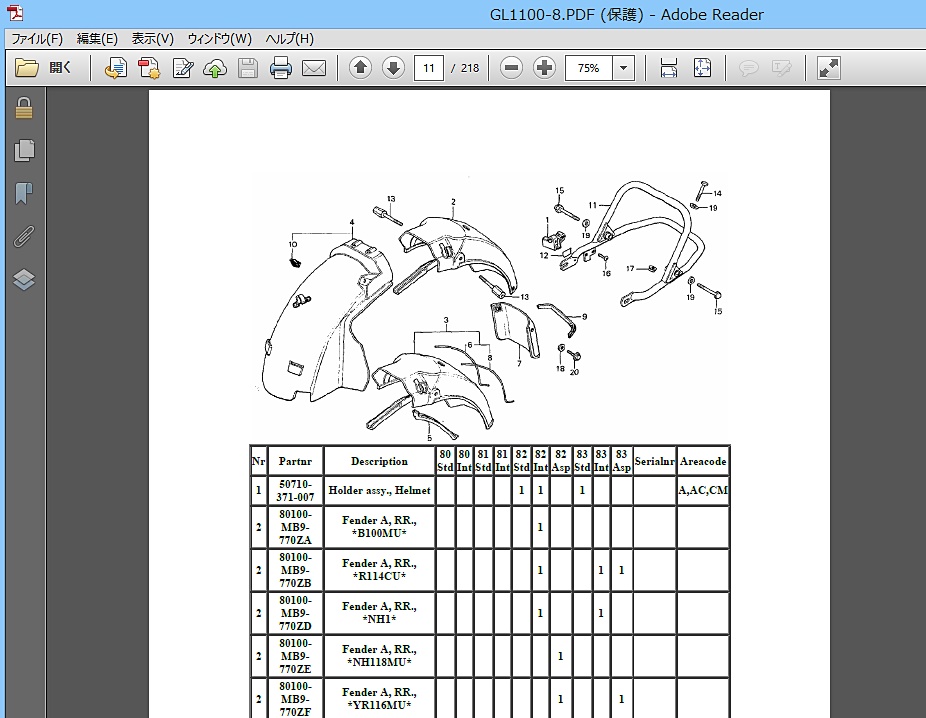This screenshot has width=926, height=718.
Task: Open the layers panel in sidebar
Action: (24, 280)
